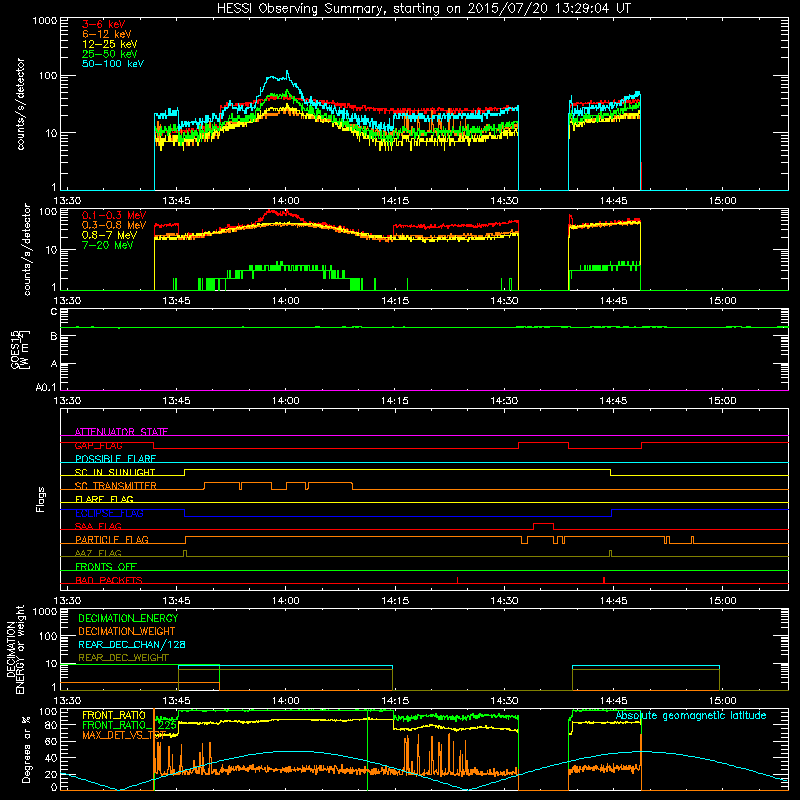This screenshot has height=800, width=800.
Task: Click the SC_IN_SUNLIGHT flag label
Action: pos(115,472)
